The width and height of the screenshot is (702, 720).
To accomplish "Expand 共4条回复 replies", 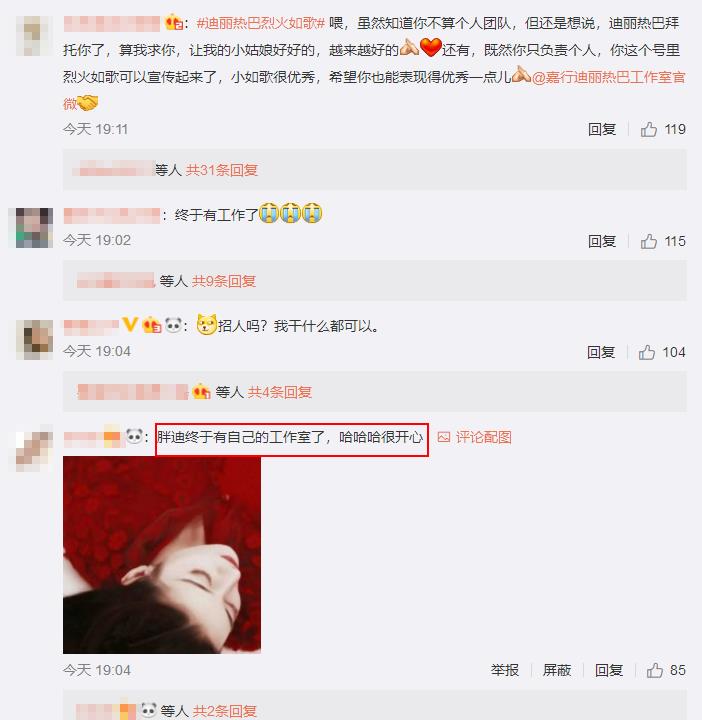I will pos(280,392).
